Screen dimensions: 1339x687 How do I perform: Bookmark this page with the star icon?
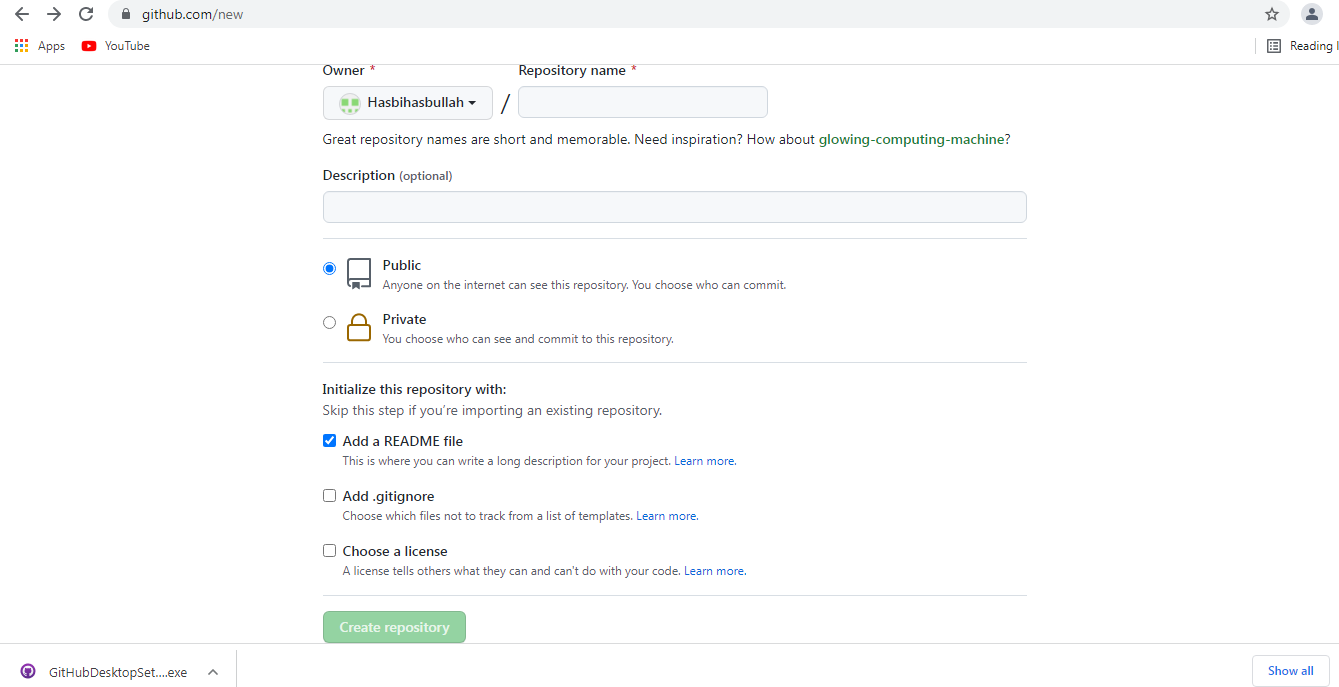click(1272, 14)
